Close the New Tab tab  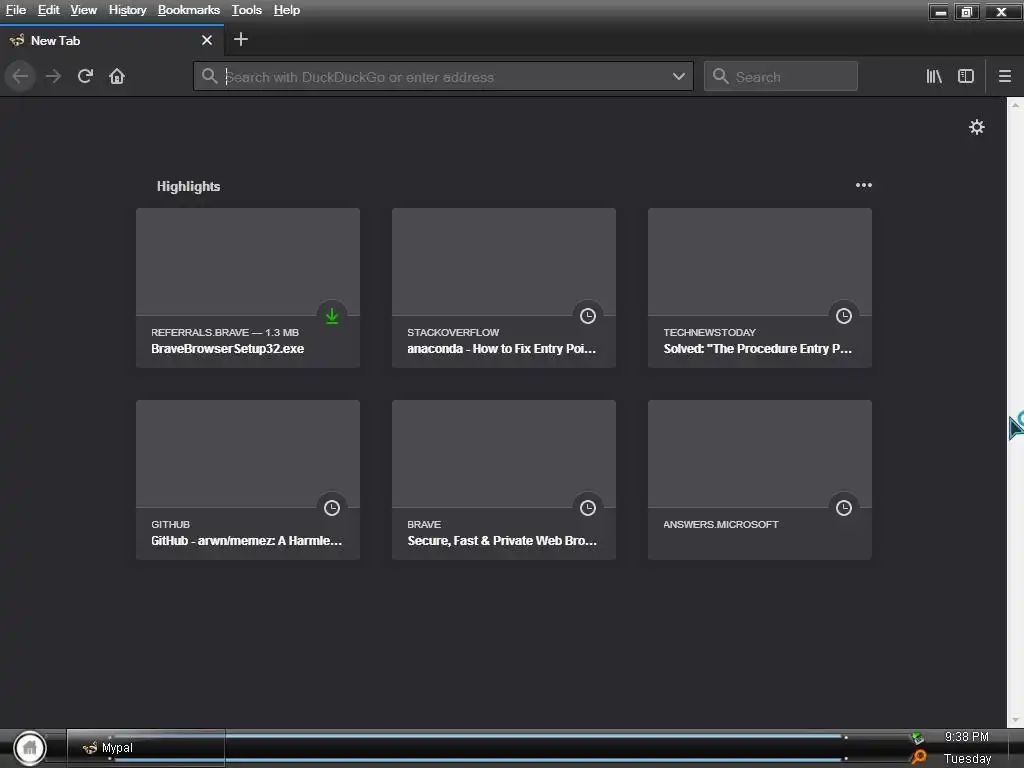(207, 40)
